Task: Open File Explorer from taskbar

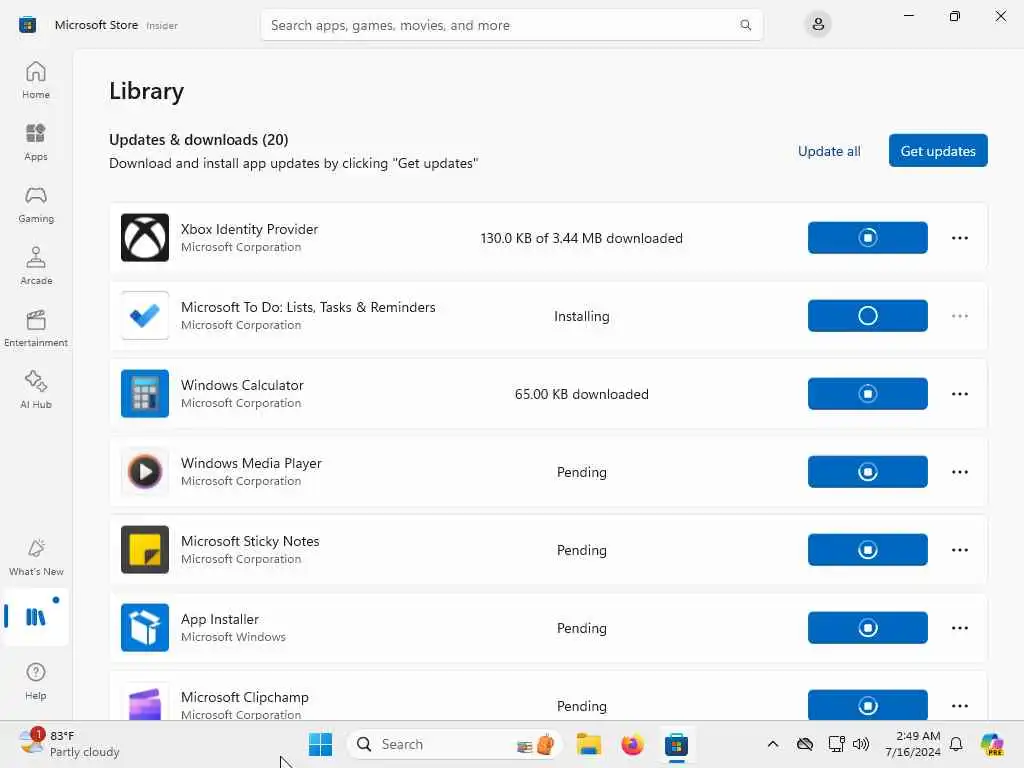Action: [588, 744]
